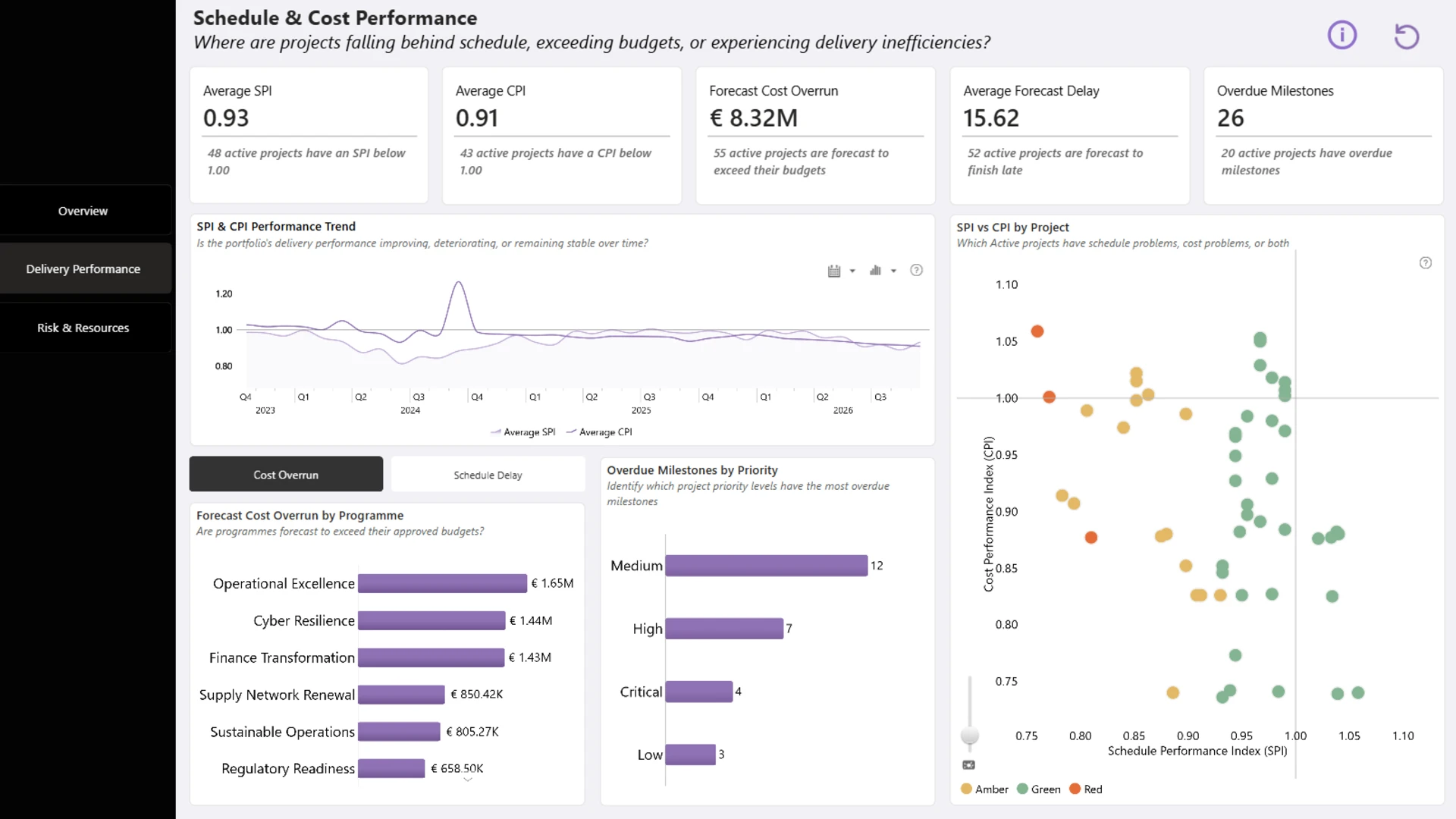Expand the chevron below Regulatory Readiness bar
1456x819 pixels.
click(x=468, y=780)
